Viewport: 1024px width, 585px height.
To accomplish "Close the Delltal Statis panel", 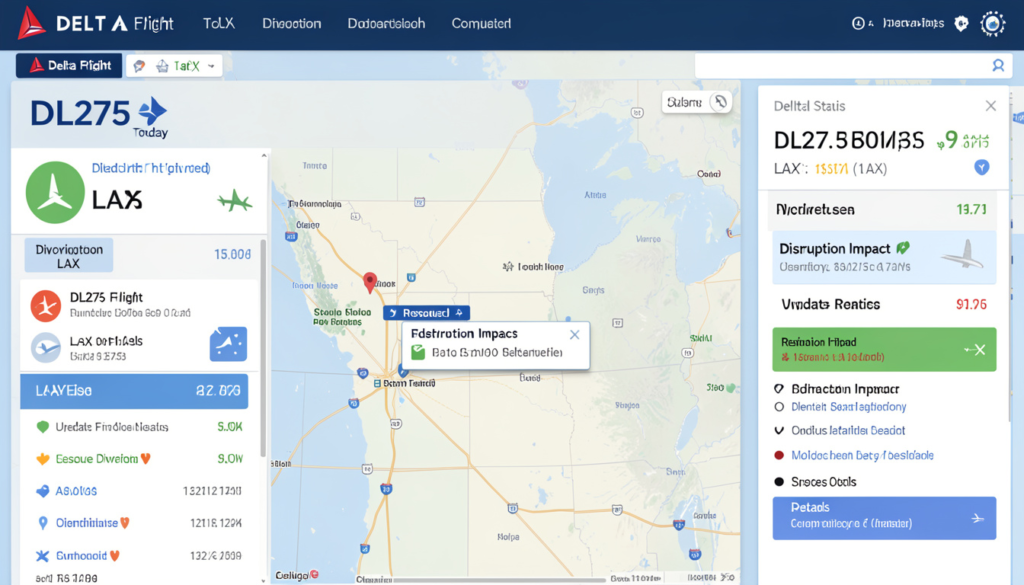I will [x=991, y=106].
